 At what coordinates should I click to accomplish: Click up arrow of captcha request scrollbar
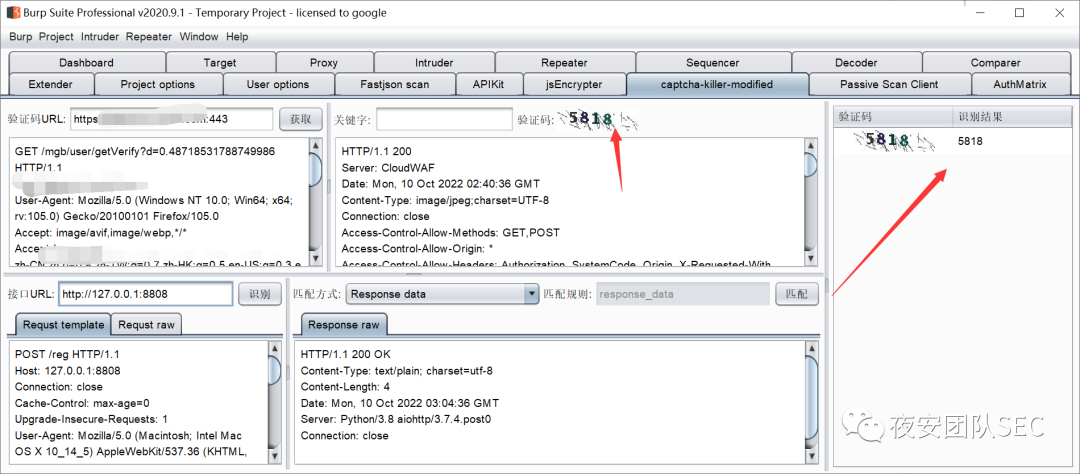click(315, 145)
